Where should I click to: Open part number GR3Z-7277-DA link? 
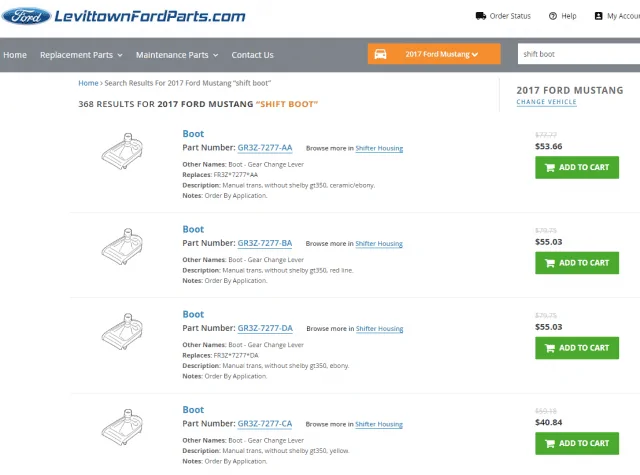point(265,328)
